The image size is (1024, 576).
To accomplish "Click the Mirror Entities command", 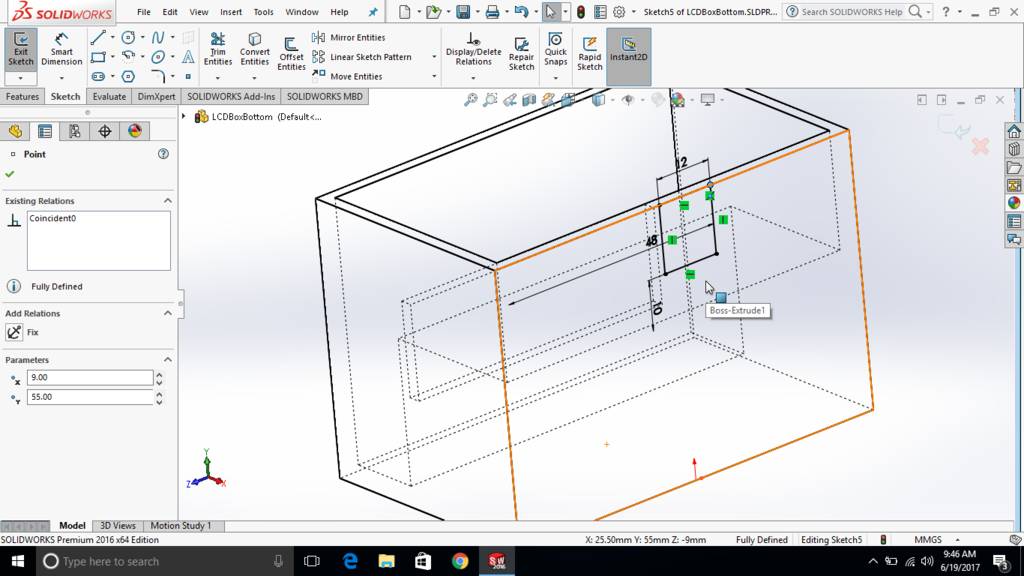I will click(x=348, y=38).
